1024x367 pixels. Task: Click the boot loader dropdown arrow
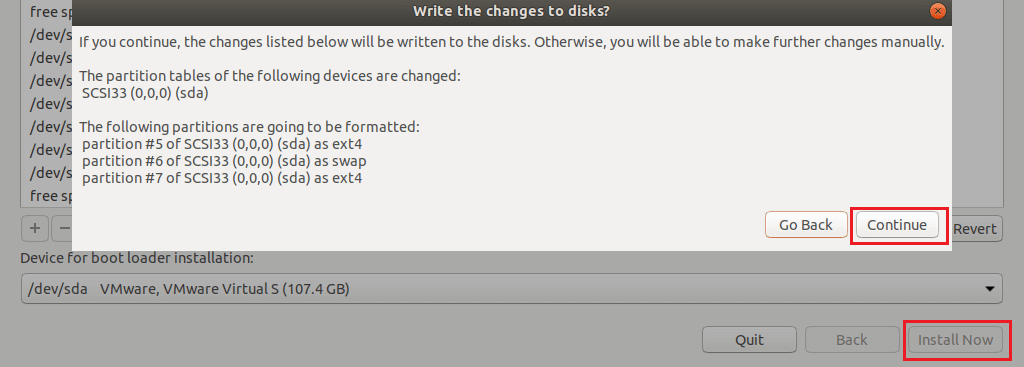(x=990, y=289)
